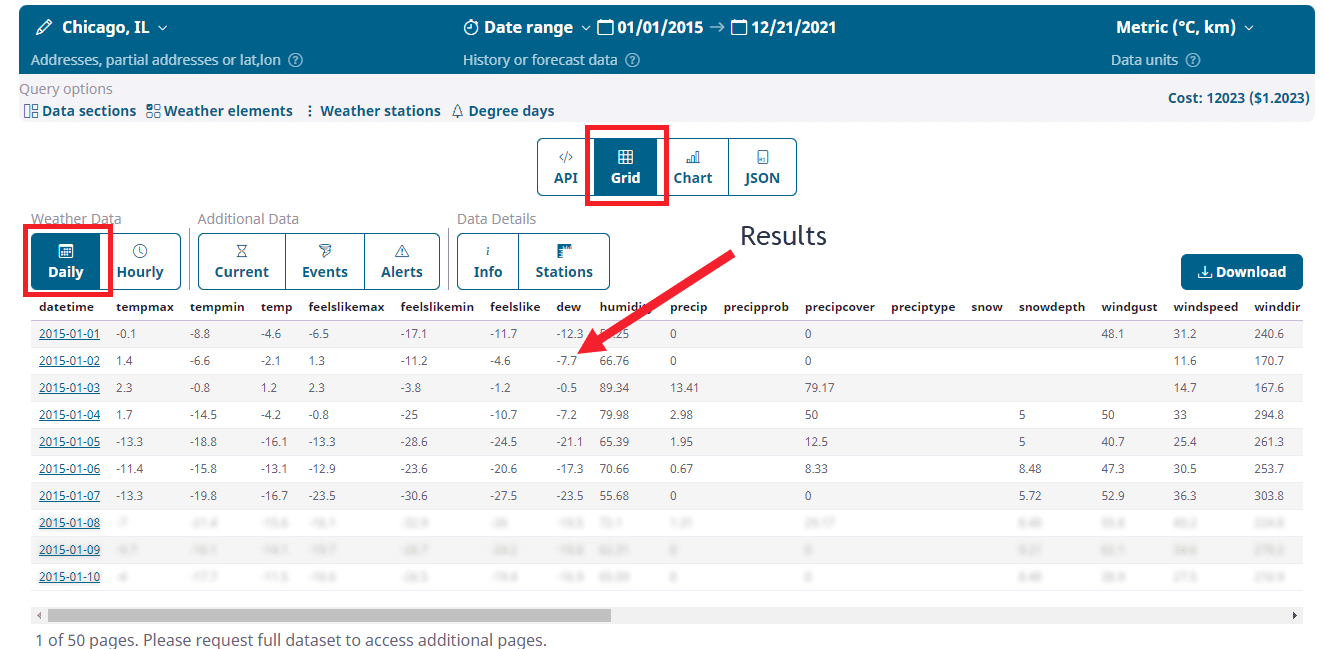Toggle Hourly weather data view
The height and width of the screenshot is (649, 1324).
[141, 261]
